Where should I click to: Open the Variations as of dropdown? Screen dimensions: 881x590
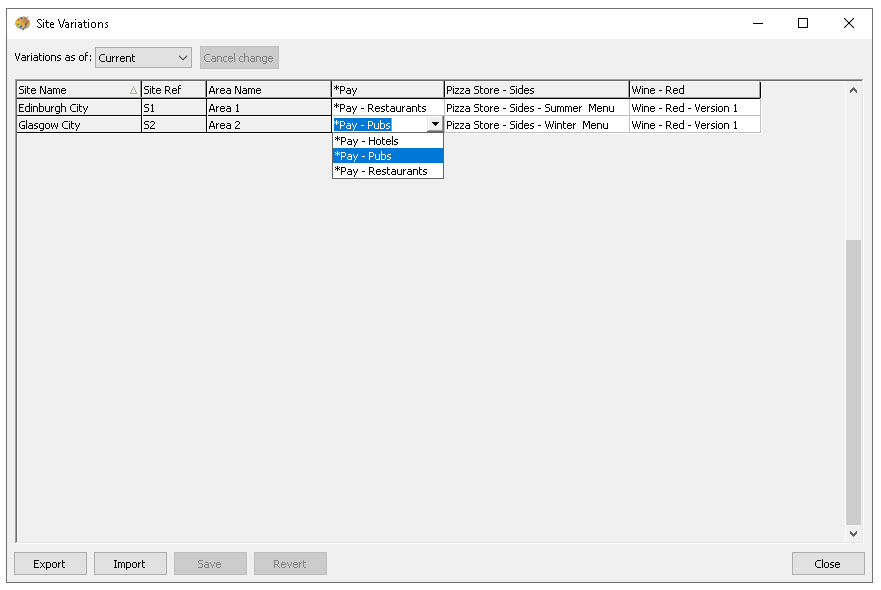pyautogui.click(x=143, y=58)
